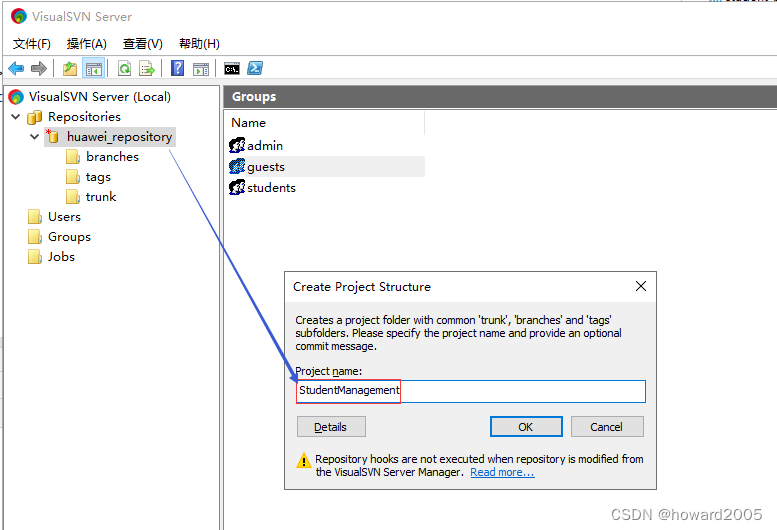The image size is (777, 530).
Task: Toggle the Show/Hide Console Tree icon
Action: point(94,68)
